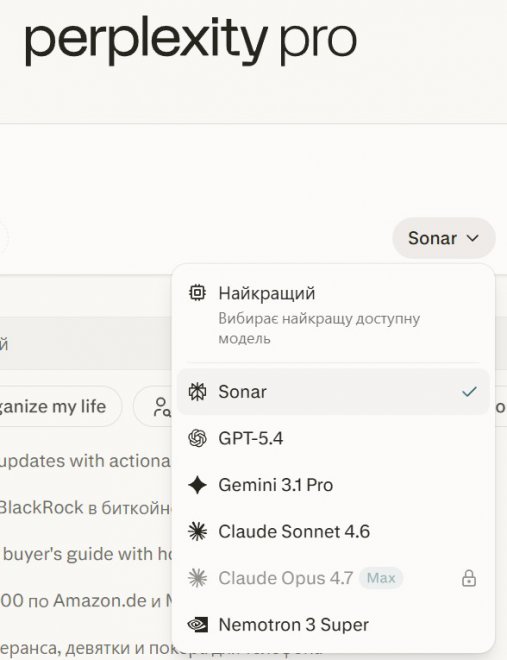The image size is (507, 660).
Task: Click the Gemini sparkle star icon
Action: (197, 485)
